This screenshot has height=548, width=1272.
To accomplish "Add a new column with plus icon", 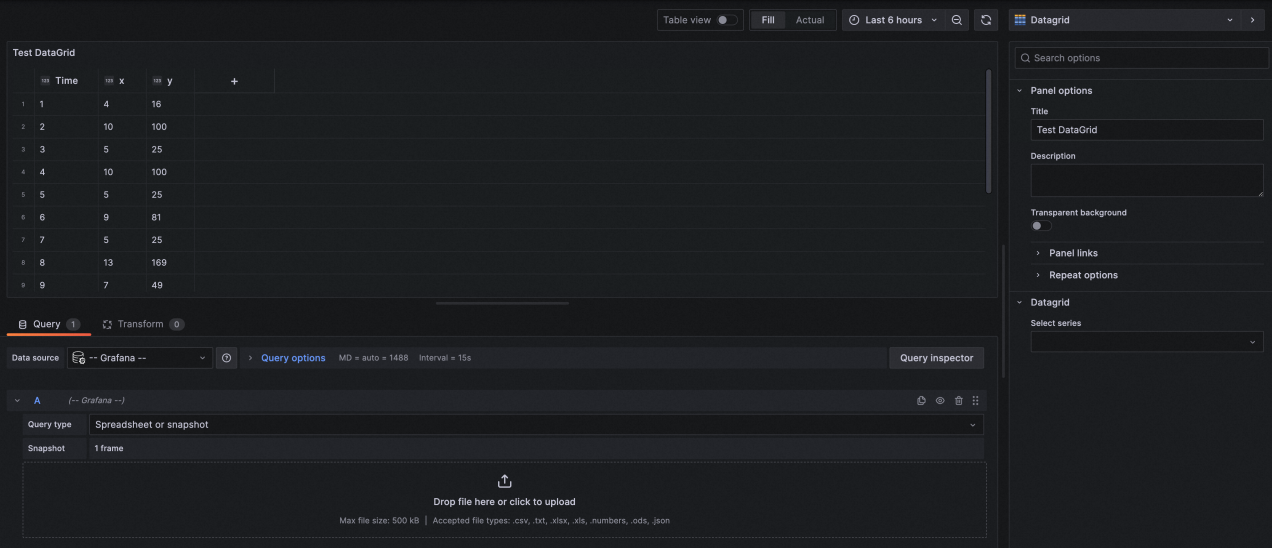I will pyautogui.click(x=234, y=81).
